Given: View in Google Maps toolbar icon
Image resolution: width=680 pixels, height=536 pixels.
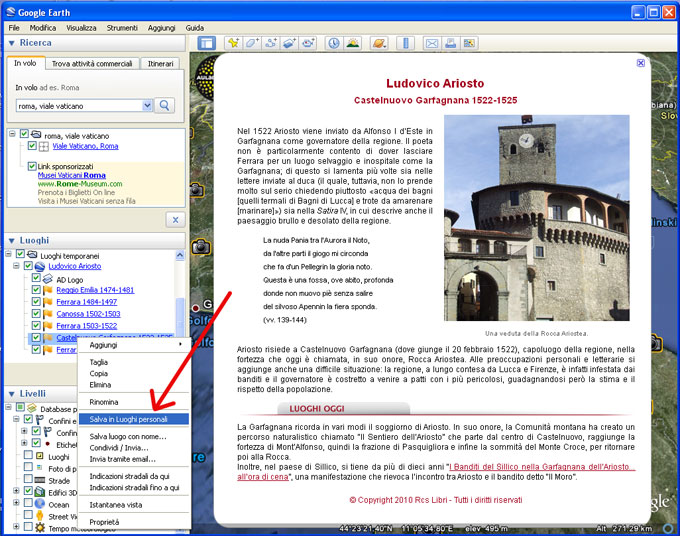Looking at the screenshot, I should tap(469, 43).
